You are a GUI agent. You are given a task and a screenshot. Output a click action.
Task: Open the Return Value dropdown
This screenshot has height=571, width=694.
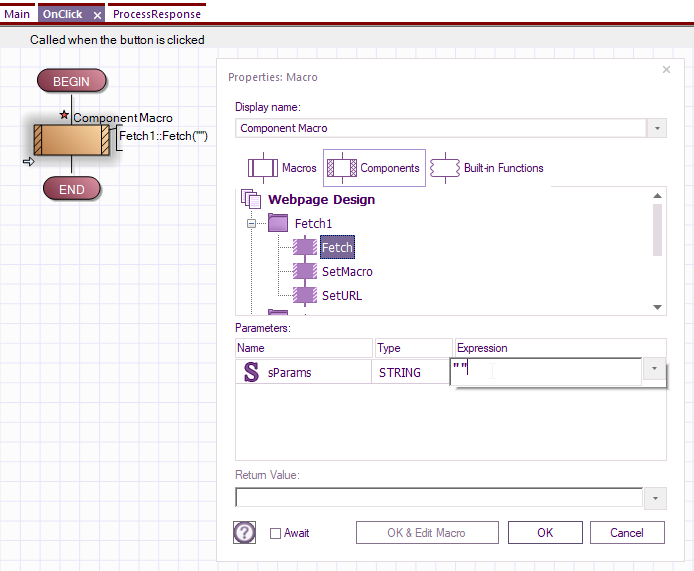(655, 498)
